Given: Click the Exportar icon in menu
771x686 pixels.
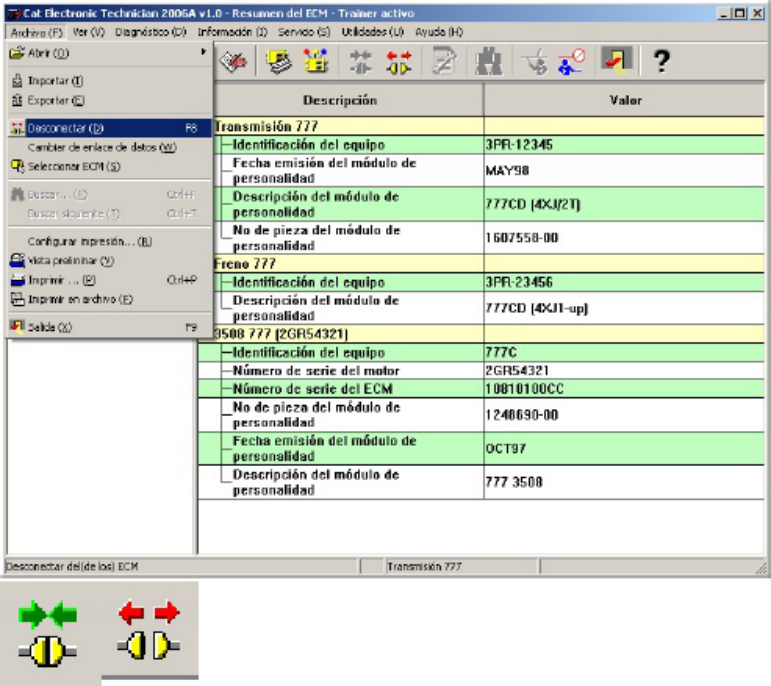Looking at the screenshot, I should coord(17,100).
